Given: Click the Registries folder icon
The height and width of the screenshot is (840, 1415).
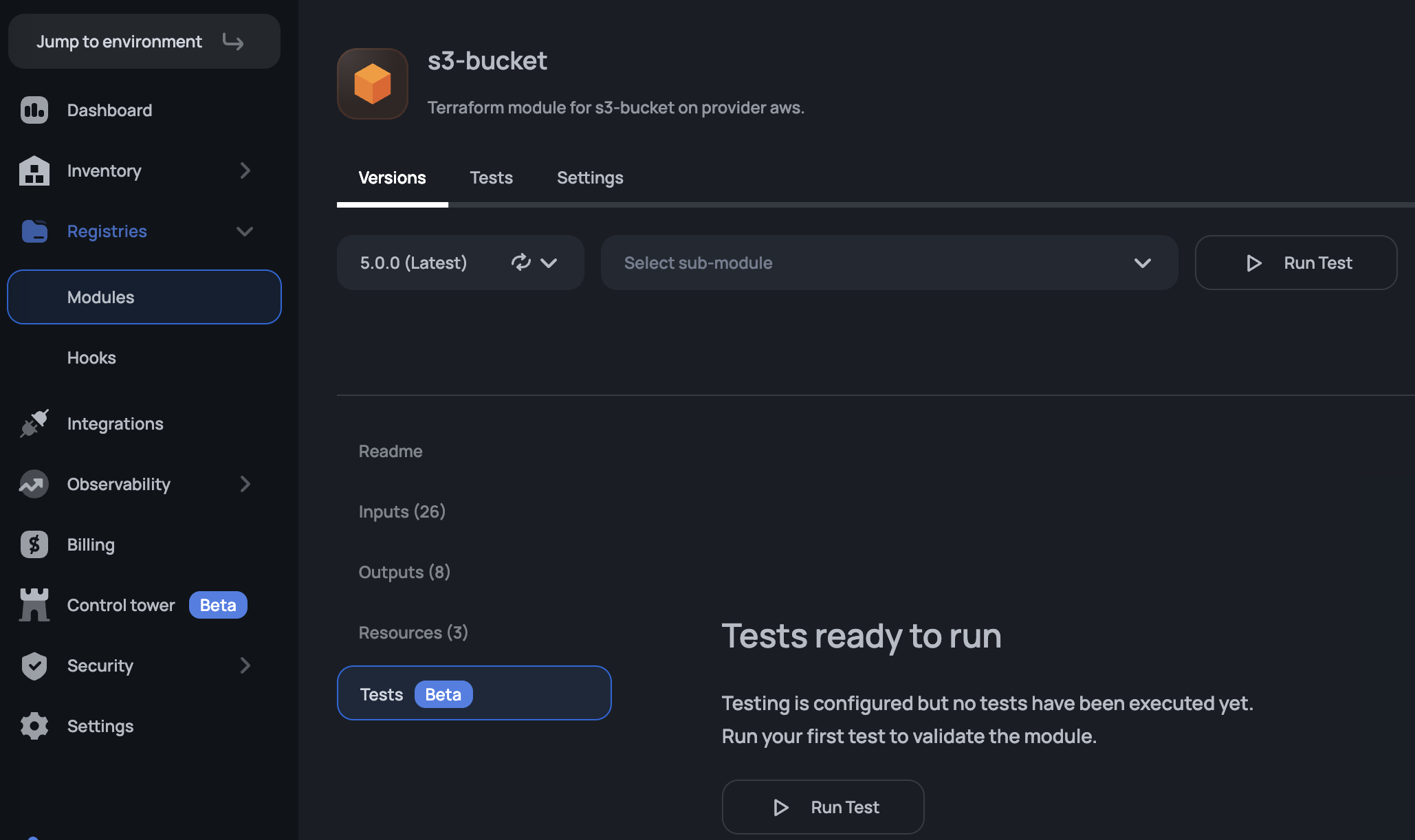Looking at the screenshot, I should [34, 231].
